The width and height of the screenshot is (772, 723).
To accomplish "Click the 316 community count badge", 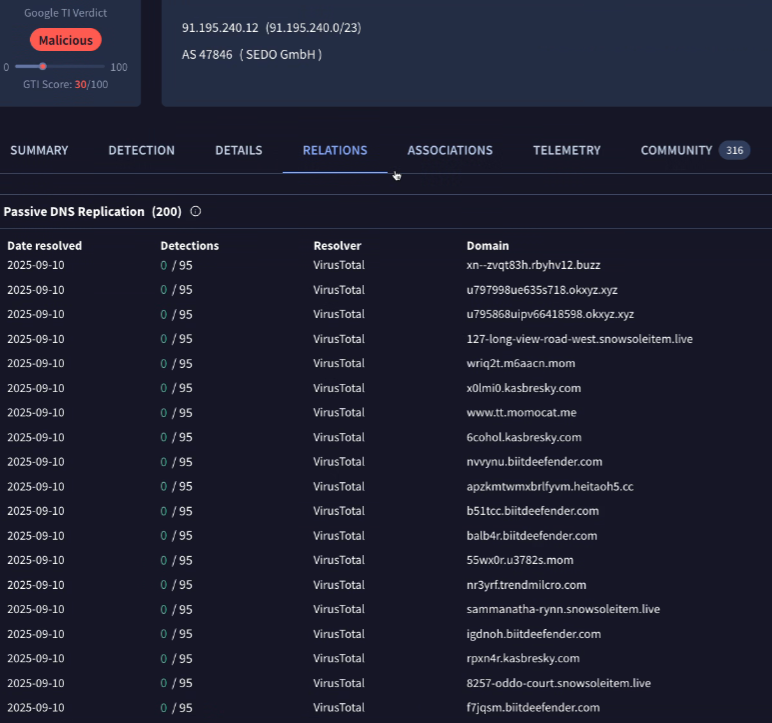I will tap(735, 151).
